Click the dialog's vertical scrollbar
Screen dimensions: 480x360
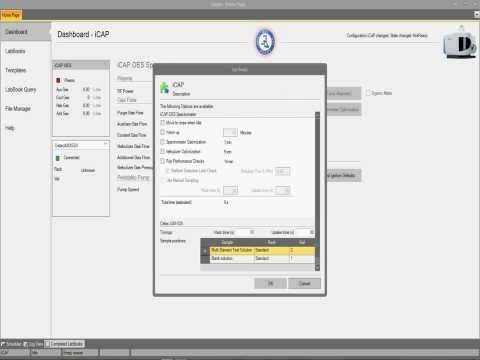pos(317,191)
